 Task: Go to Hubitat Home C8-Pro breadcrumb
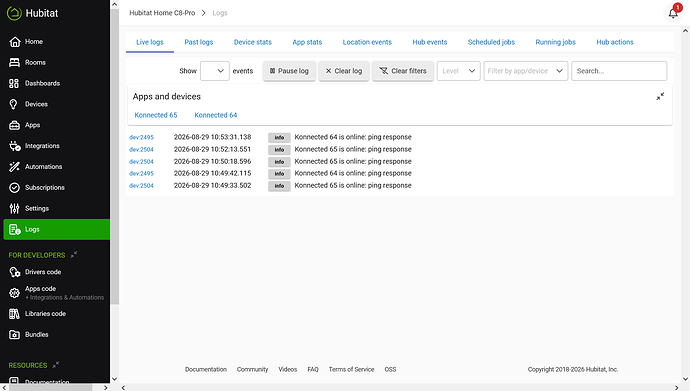coord(162,13)
